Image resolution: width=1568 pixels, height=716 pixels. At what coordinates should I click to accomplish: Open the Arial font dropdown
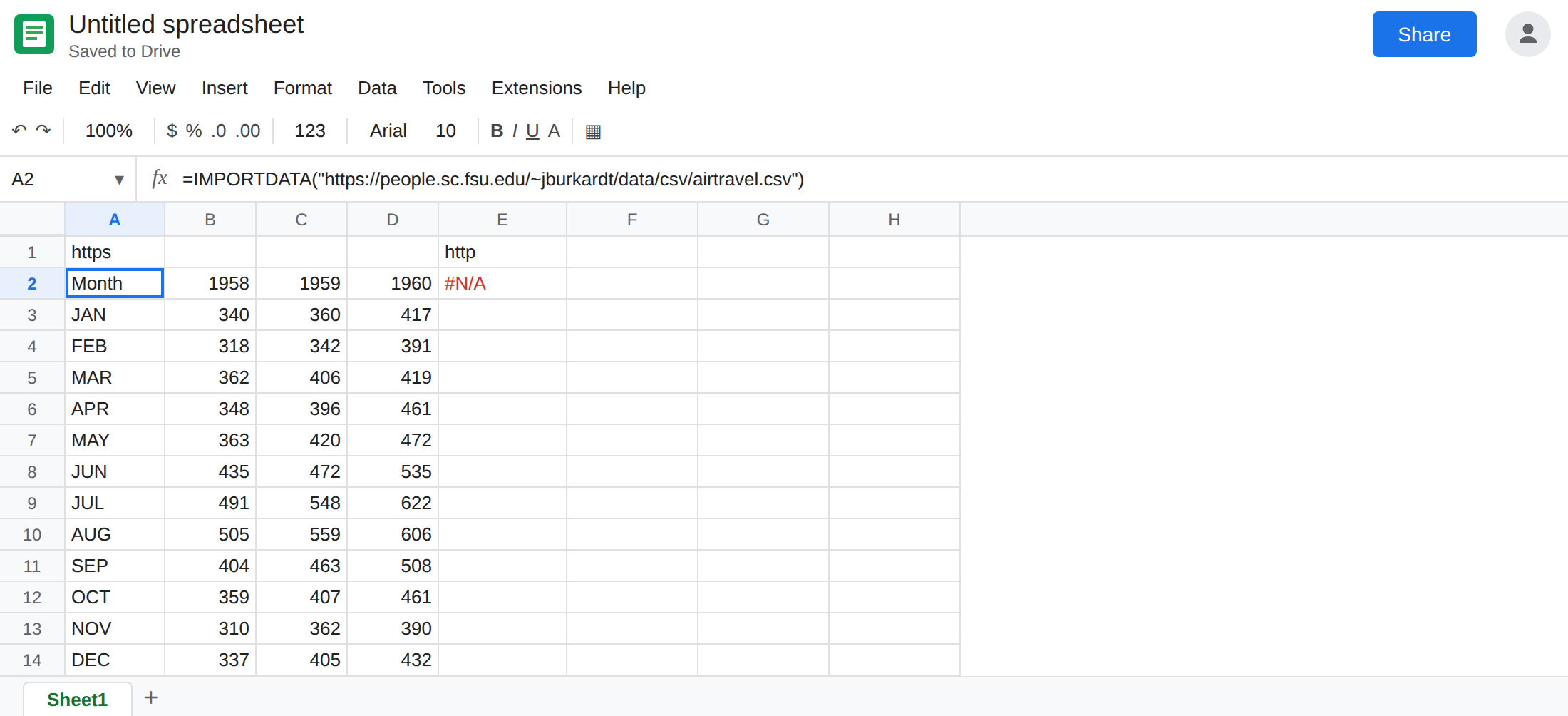tap(388, 131)
